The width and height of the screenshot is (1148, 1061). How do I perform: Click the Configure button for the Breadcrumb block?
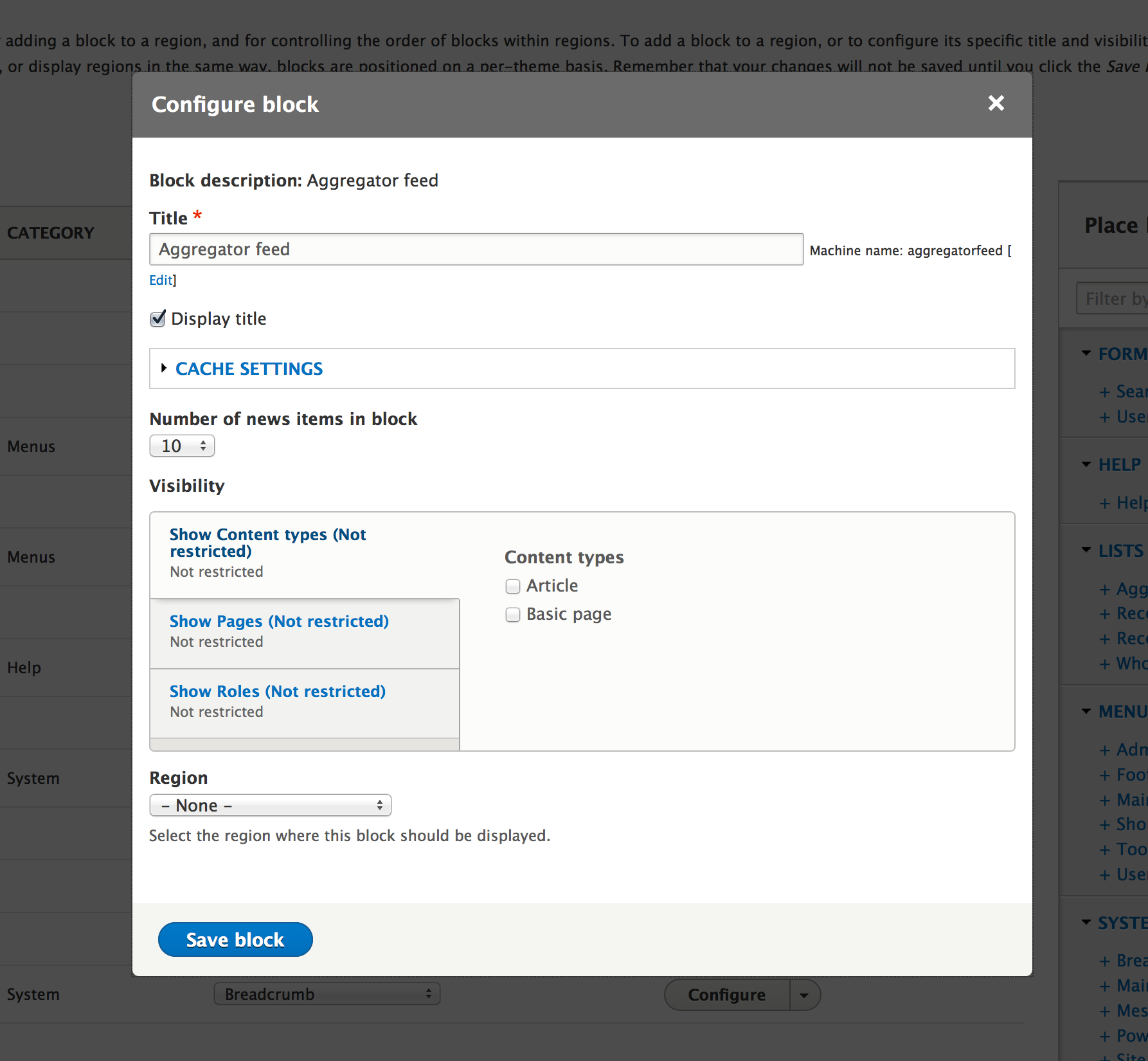tap(726, 994)
